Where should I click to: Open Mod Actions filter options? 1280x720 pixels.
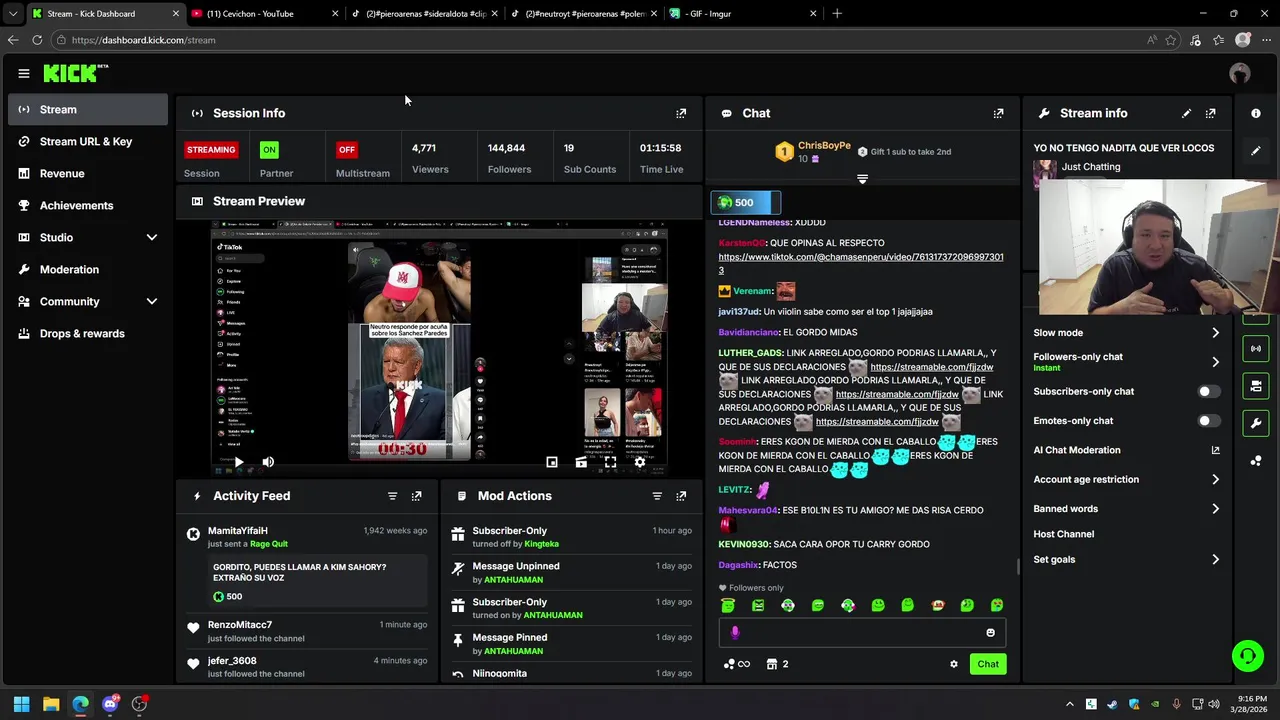657,496
